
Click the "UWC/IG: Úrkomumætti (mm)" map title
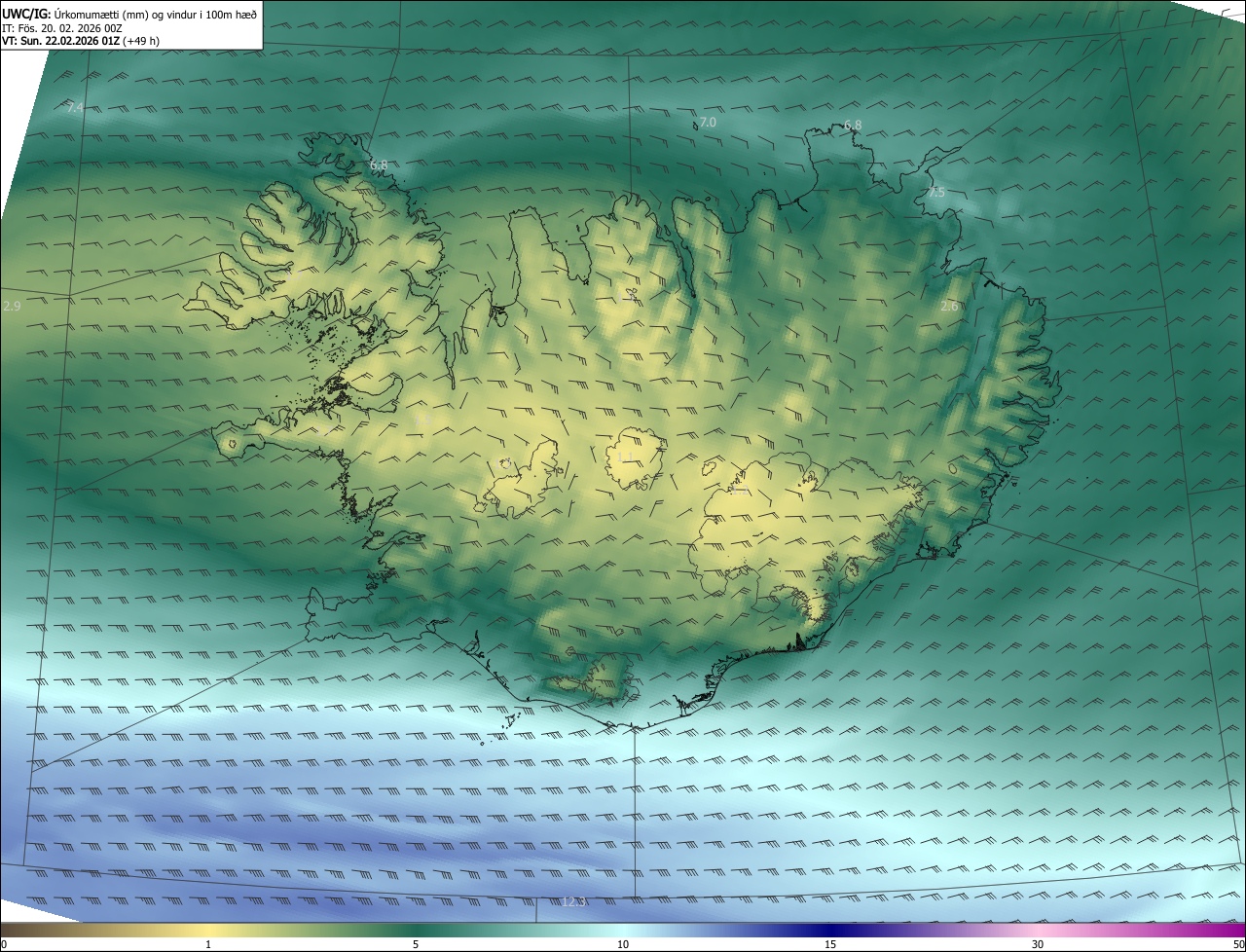click(x=129, y=15)
